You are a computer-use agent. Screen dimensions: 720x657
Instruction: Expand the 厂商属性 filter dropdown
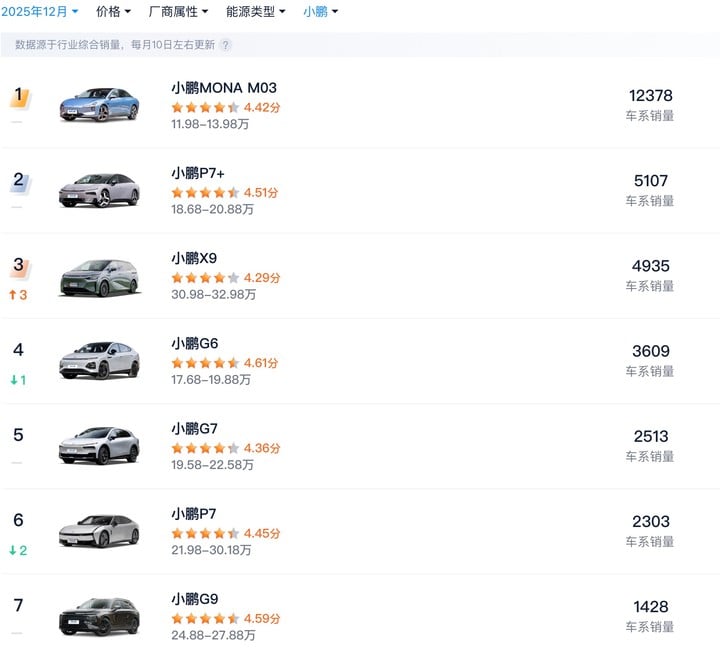[178, 12]
